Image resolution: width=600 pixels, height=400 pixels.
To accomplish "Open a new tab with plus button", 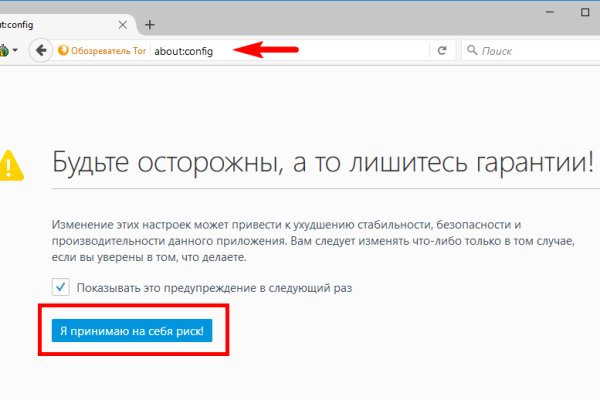I will (x=149, y=24).
